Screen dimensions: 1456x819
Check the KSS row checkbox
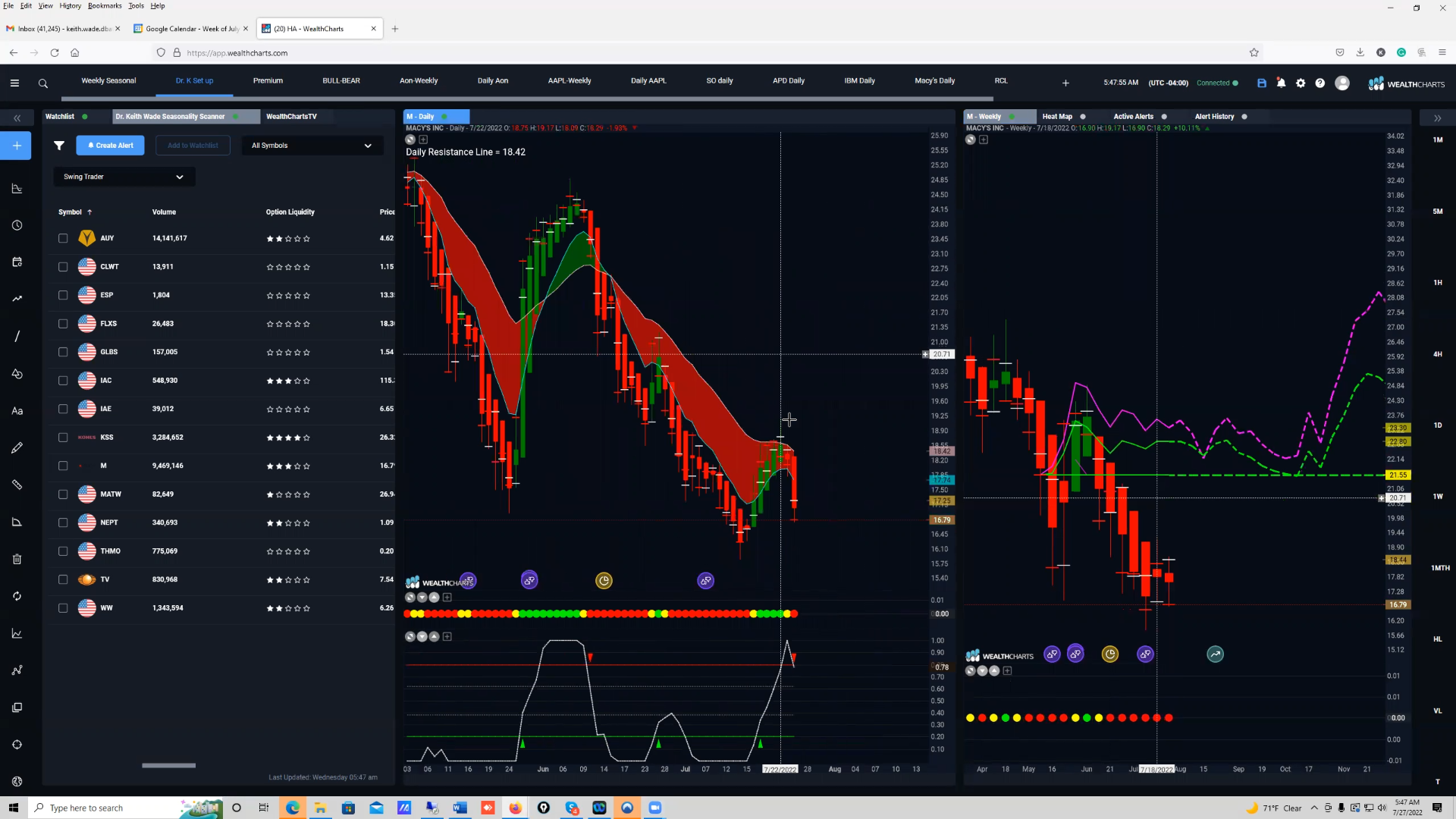pyautogui.click(x=63, y=438)
